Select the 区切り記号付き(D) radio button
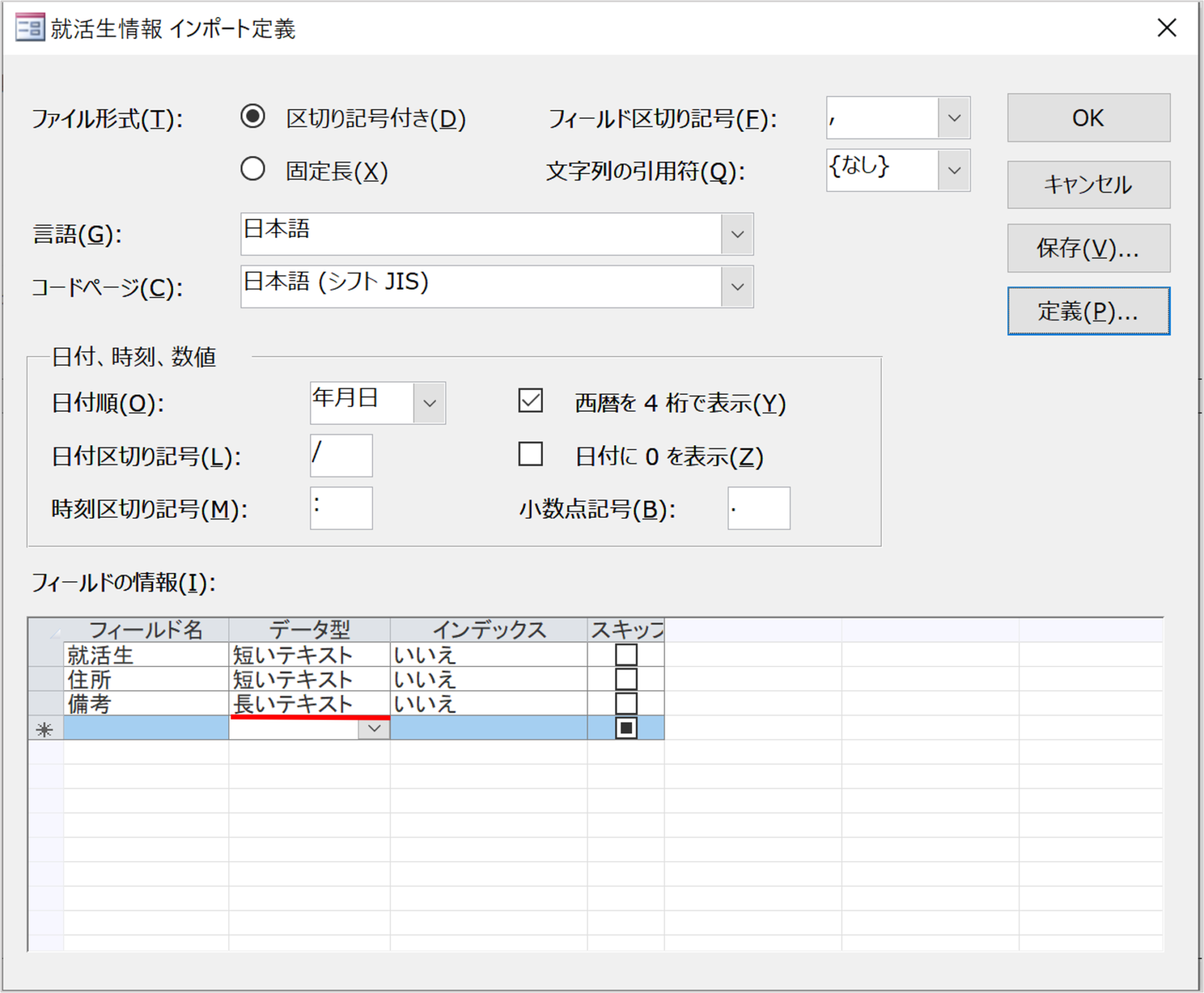 point(253,117)
